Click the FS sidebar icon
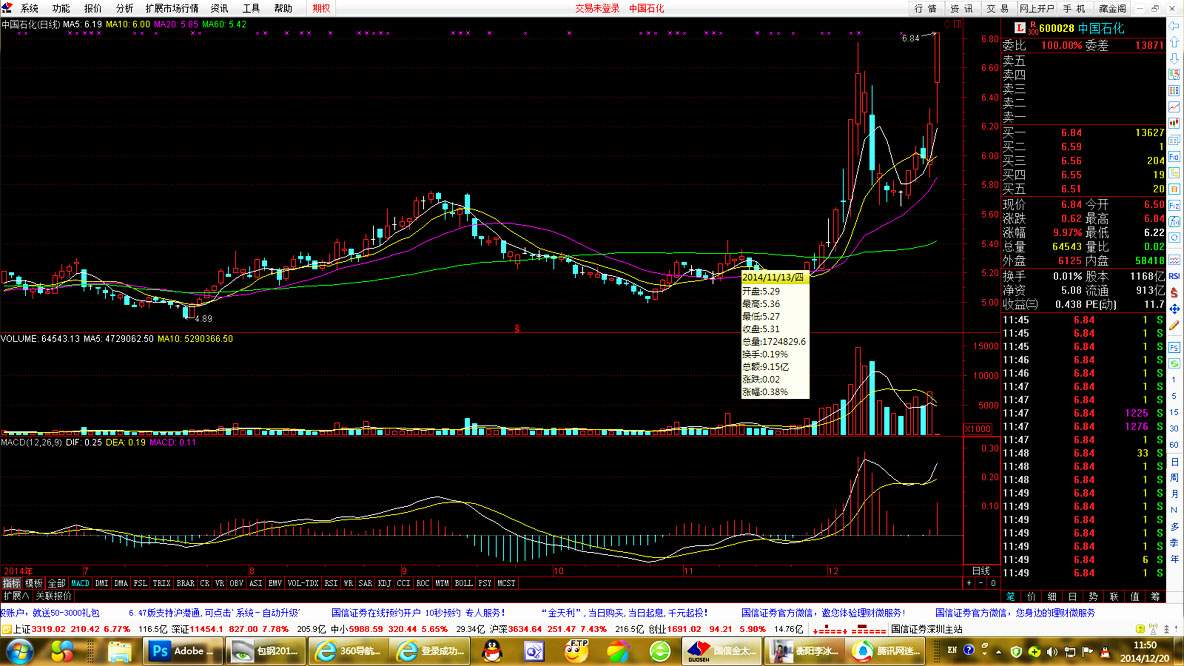The height and width of the screenshot is (666, 1184). pos(1174,348)
